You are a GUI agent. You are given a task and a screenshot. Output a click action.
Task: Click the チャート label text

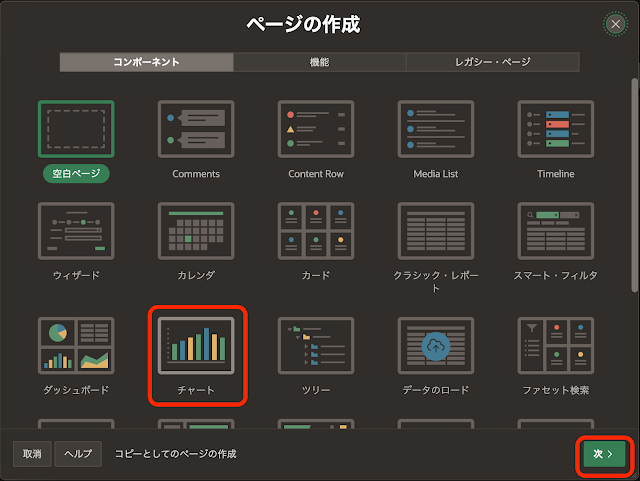coord(196,390)
